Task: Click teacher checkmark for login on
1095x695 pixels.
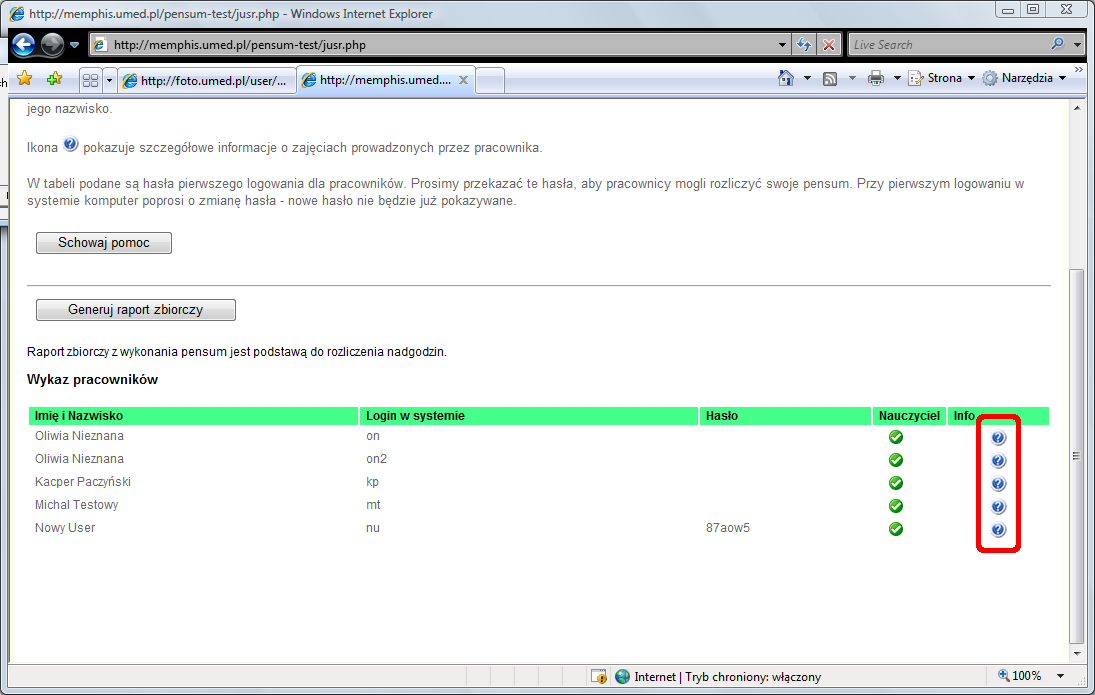Action: 896,437
